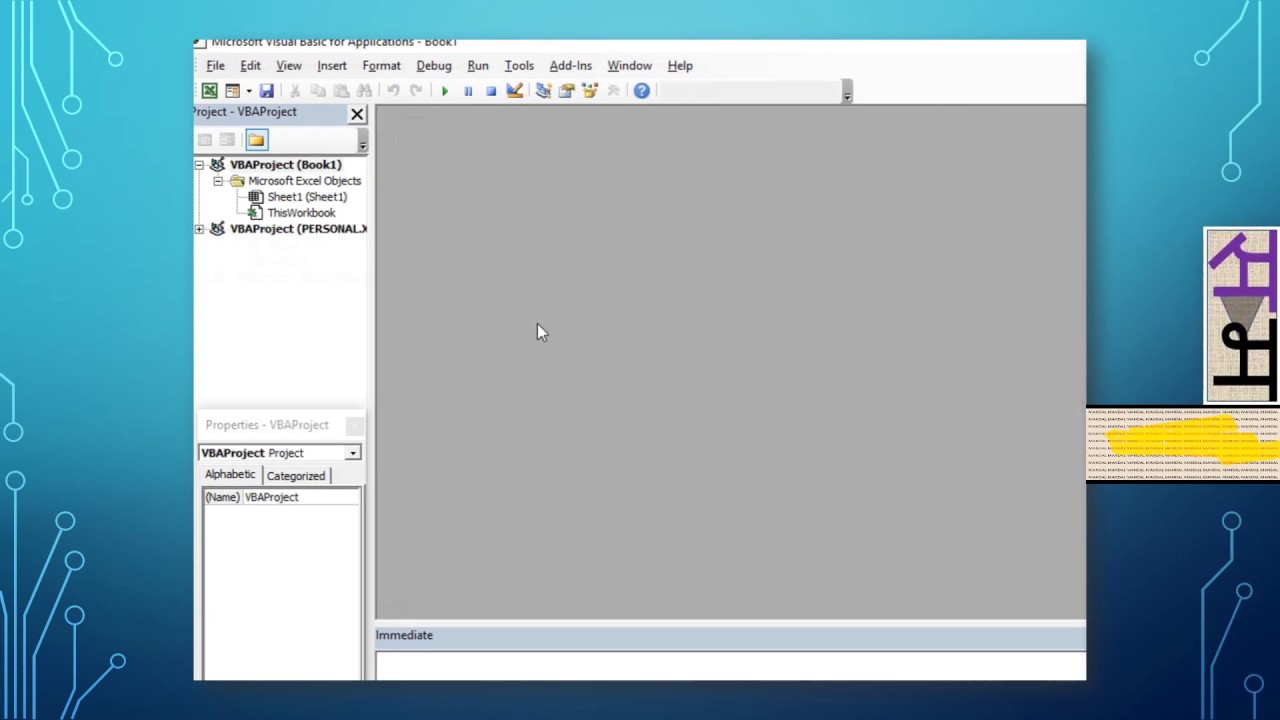Open the Insert object dropdown arrow
Image resolution: width=1280 pixels, height=720 pixels.
(x=248, y=91)
